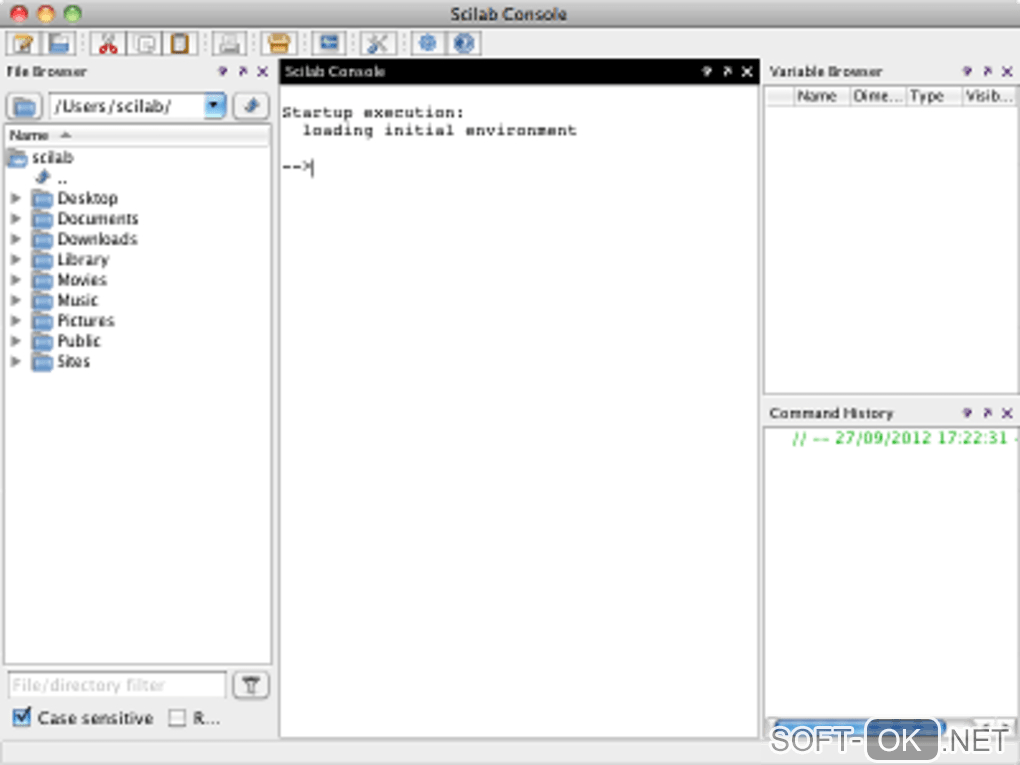Click the Scilab Console panel title bar
The width and height of the screenshot is (1020, 765).
click(x=518, y=71)
